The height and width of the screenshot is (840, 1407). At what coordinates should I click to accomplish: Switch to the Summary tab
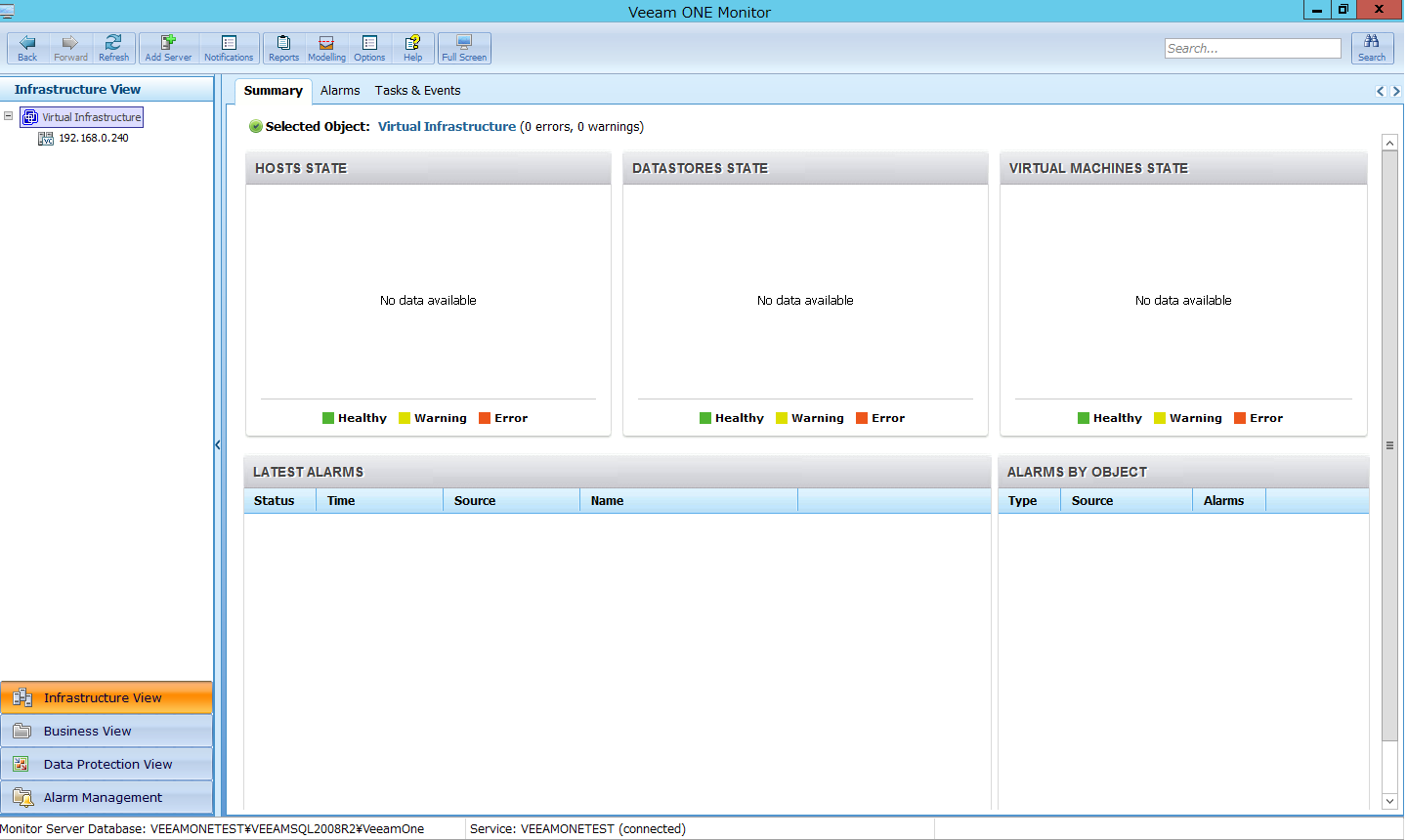tap(273, 91)
